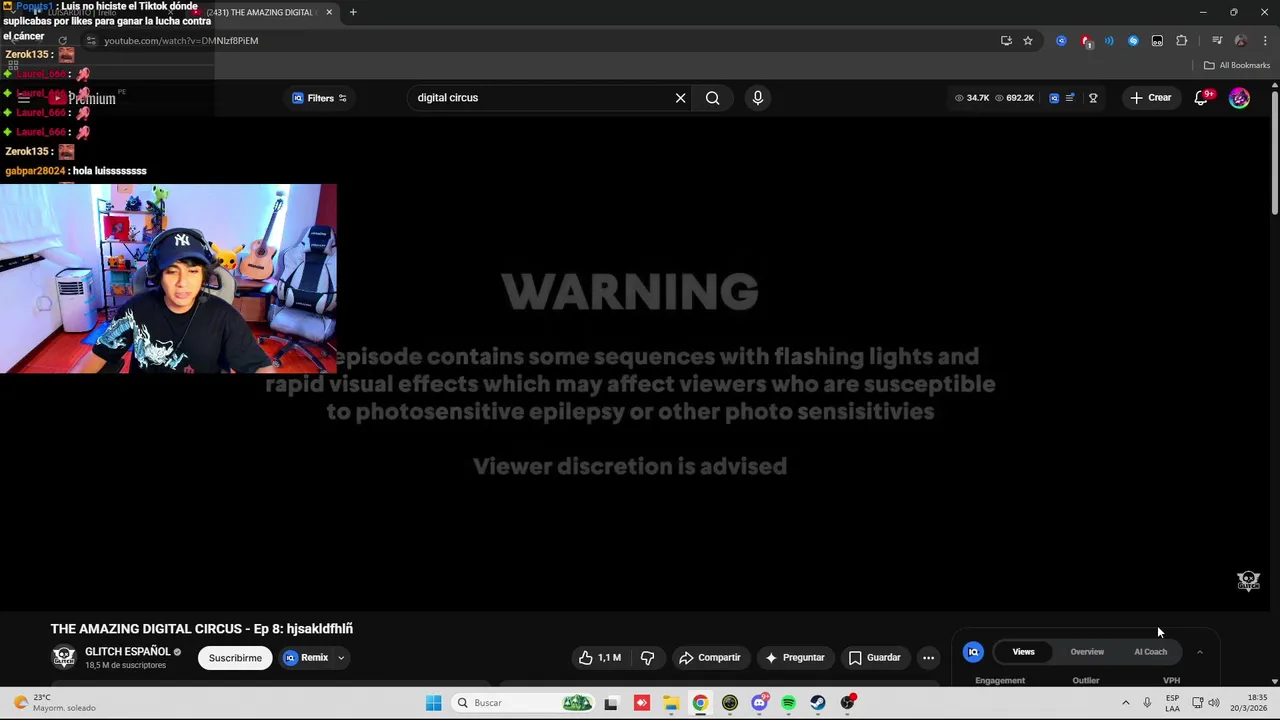This screenshot has height=720, width=1280.
Task: Clear the 'digital circus' search text
Action: tap(680, 98)
